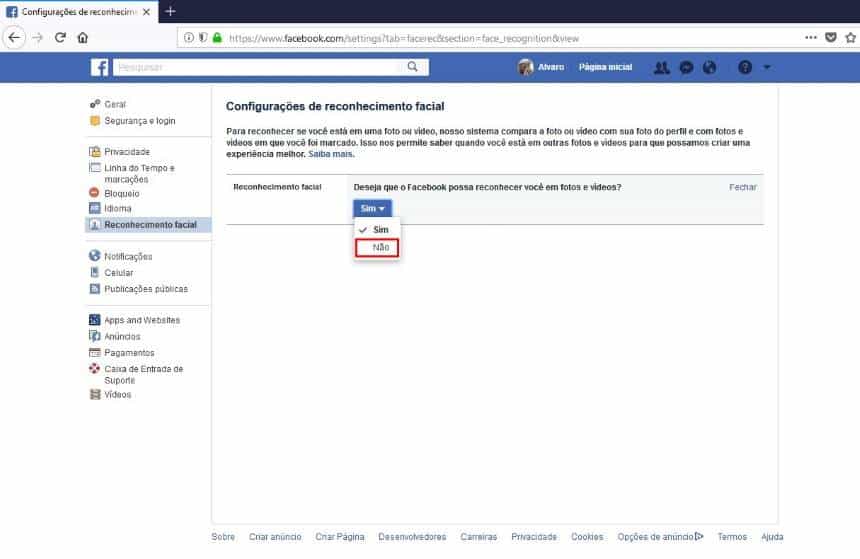Click Opções de anúncio footer link

pos(660,537)
